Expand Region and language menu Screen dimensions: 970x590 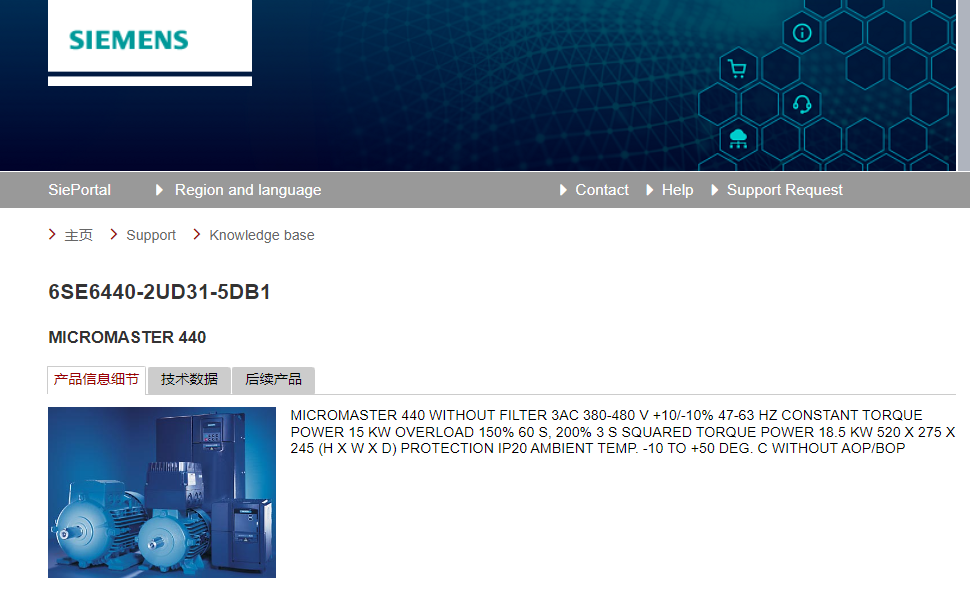[x=247, y=190]
